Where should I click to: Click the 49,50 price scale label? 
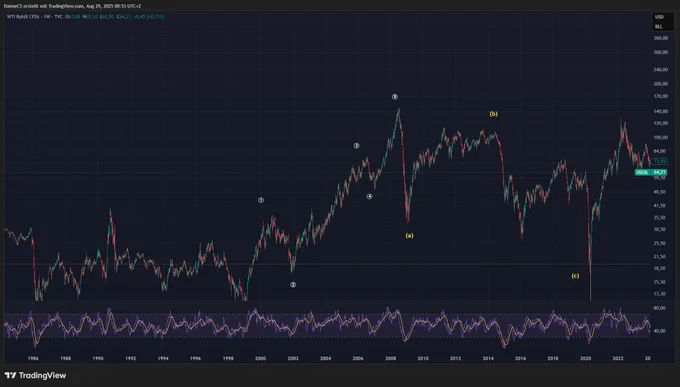click(660, 192)
